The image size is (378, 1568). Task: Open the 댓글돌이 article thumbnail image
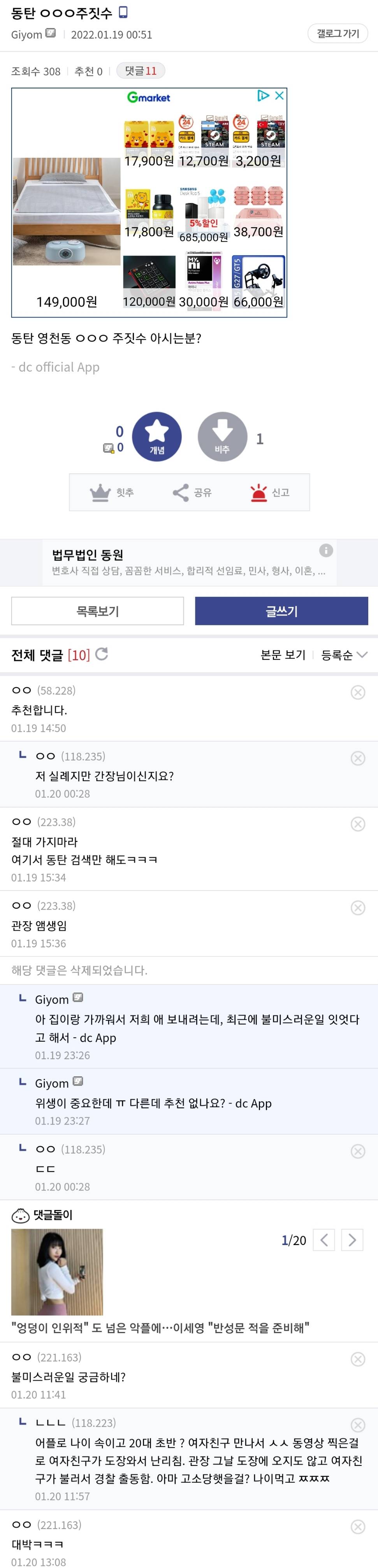[x=57, y=1272]
